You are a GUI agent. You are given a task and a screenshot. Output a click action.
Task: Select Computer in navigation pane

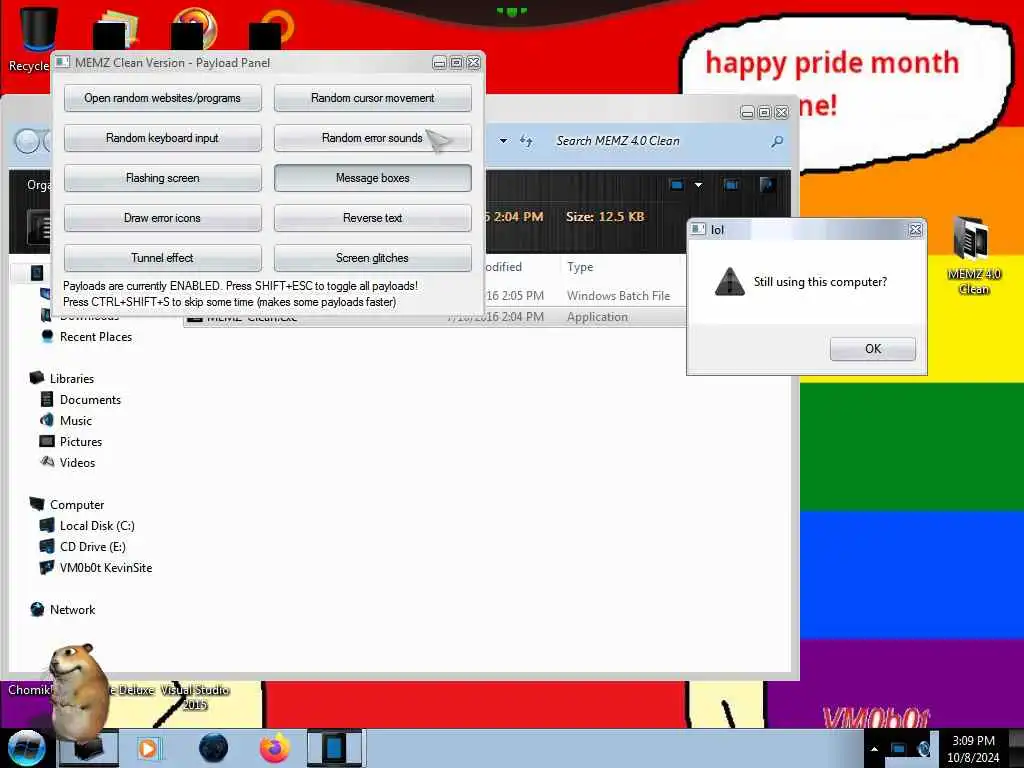point(76,505)
